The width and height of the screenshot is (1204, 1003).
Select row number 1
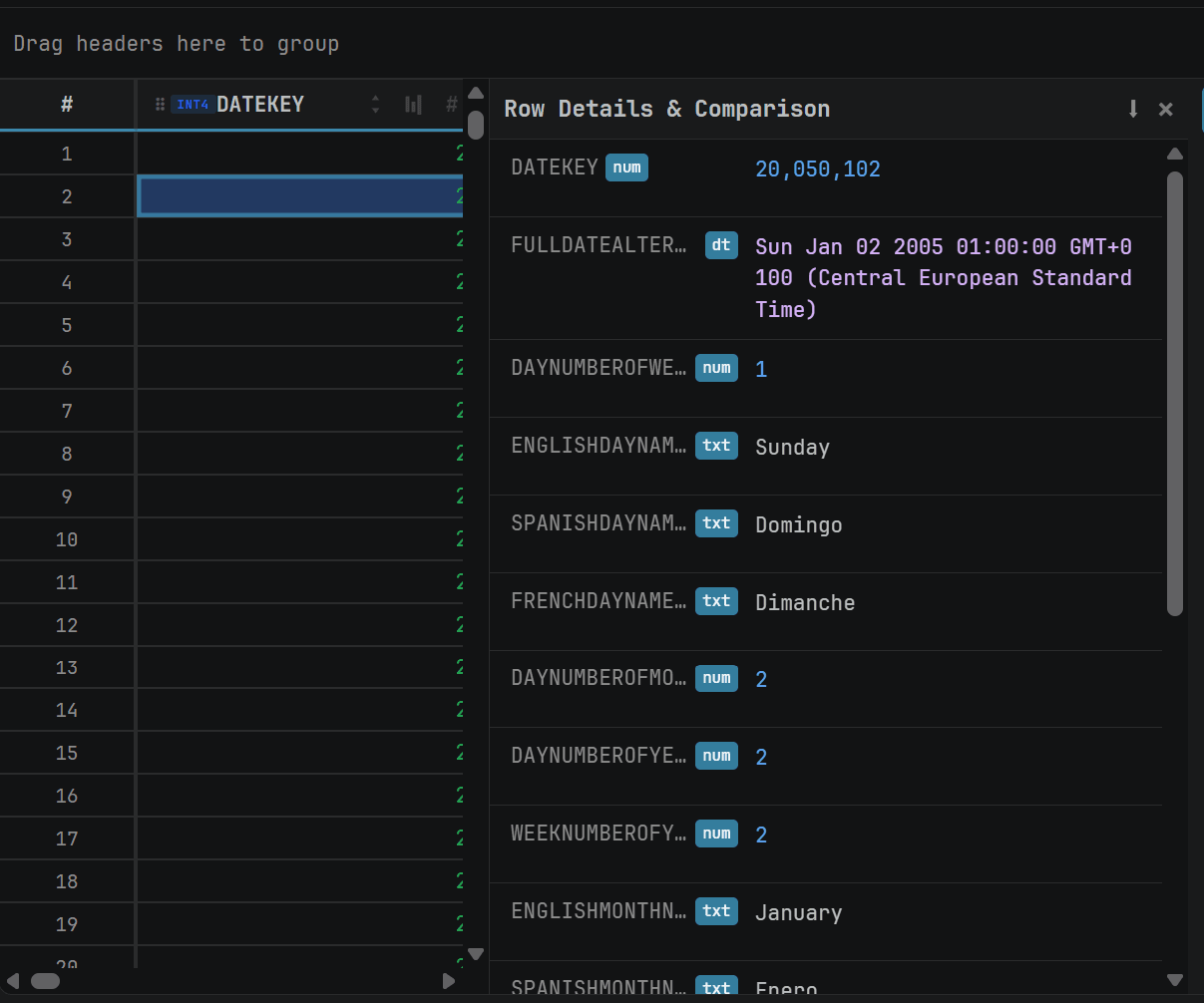(x=67, y=154)
